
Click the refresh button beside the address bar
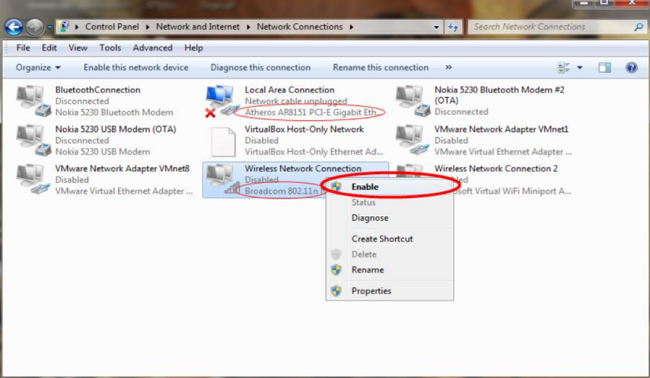coord(453,27)
